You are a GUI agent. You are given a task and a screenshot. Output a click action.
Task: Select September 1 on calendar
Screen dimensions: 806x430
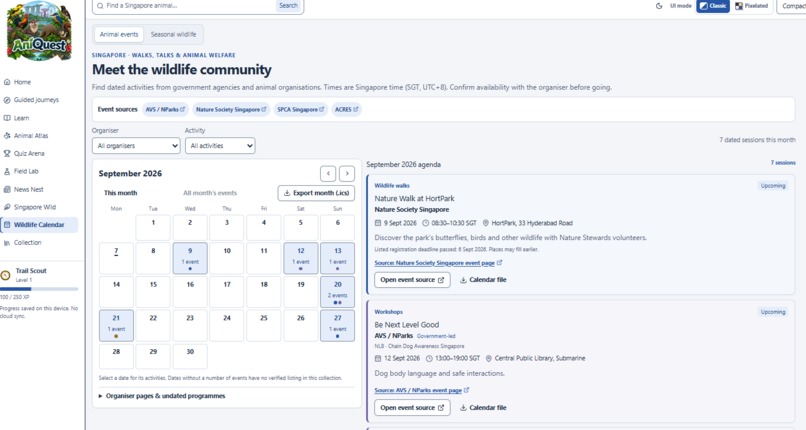click(153, 228)
